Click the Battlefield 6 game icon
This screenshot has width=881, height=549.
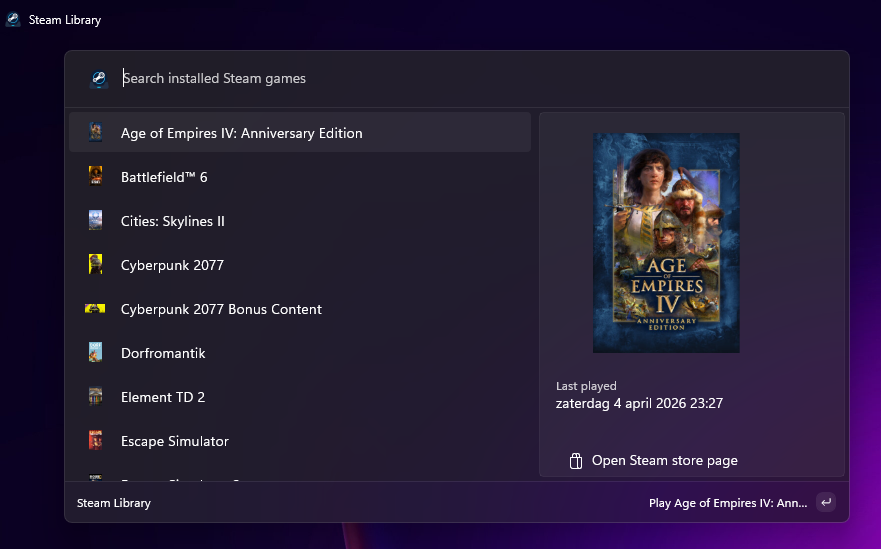96,176
